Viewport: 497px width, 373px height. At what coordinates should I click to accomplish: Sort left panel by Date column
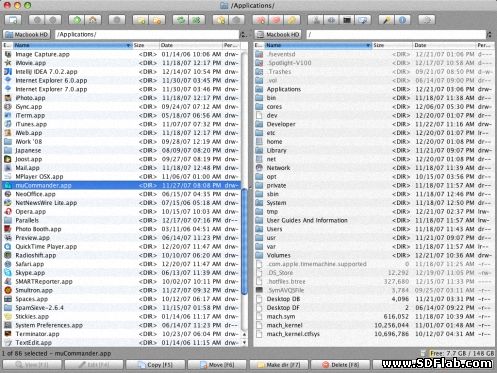tap(191, 45)
